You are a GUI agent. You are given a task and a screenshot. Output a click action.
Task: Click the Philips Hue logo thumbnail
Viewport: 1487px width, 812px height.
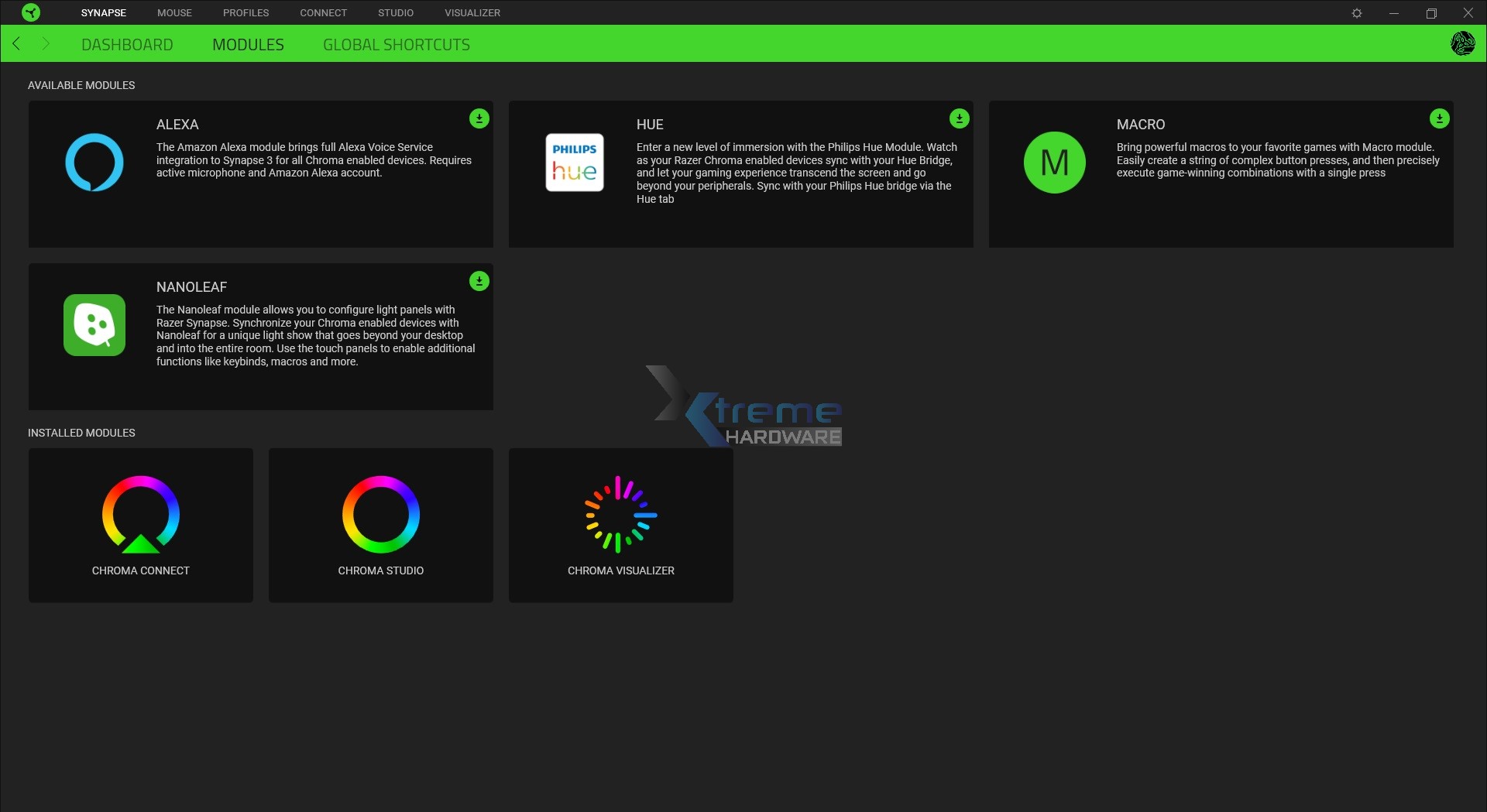click(x=575, y=163)
